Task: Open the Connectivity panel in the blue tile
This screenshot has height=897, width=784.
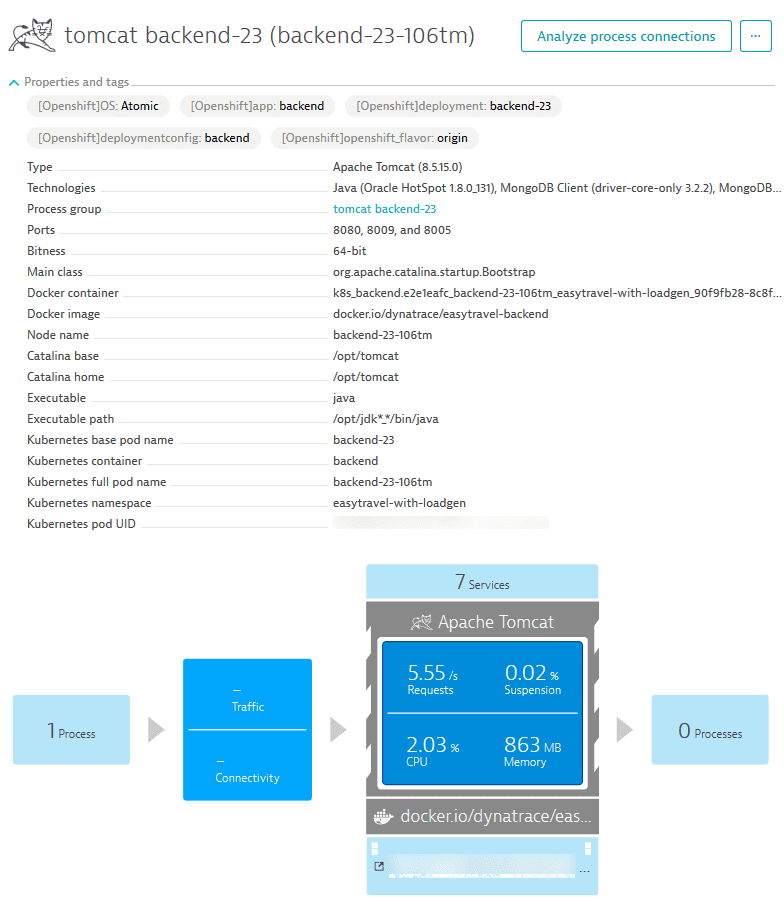Action: click(247, 769)
